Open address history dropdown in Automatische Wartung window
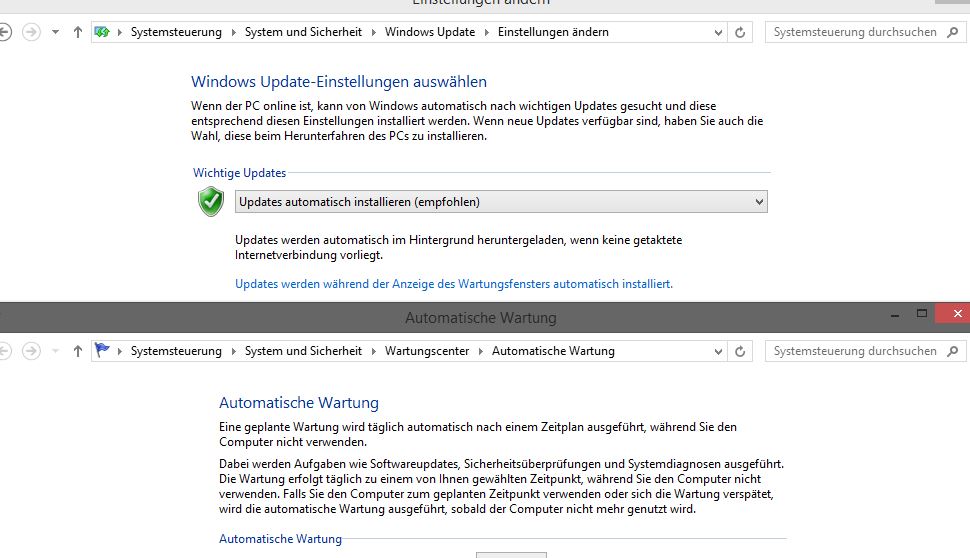Image resolution: width=970 pixels, height=558 pixels. (x=718, y=351)
